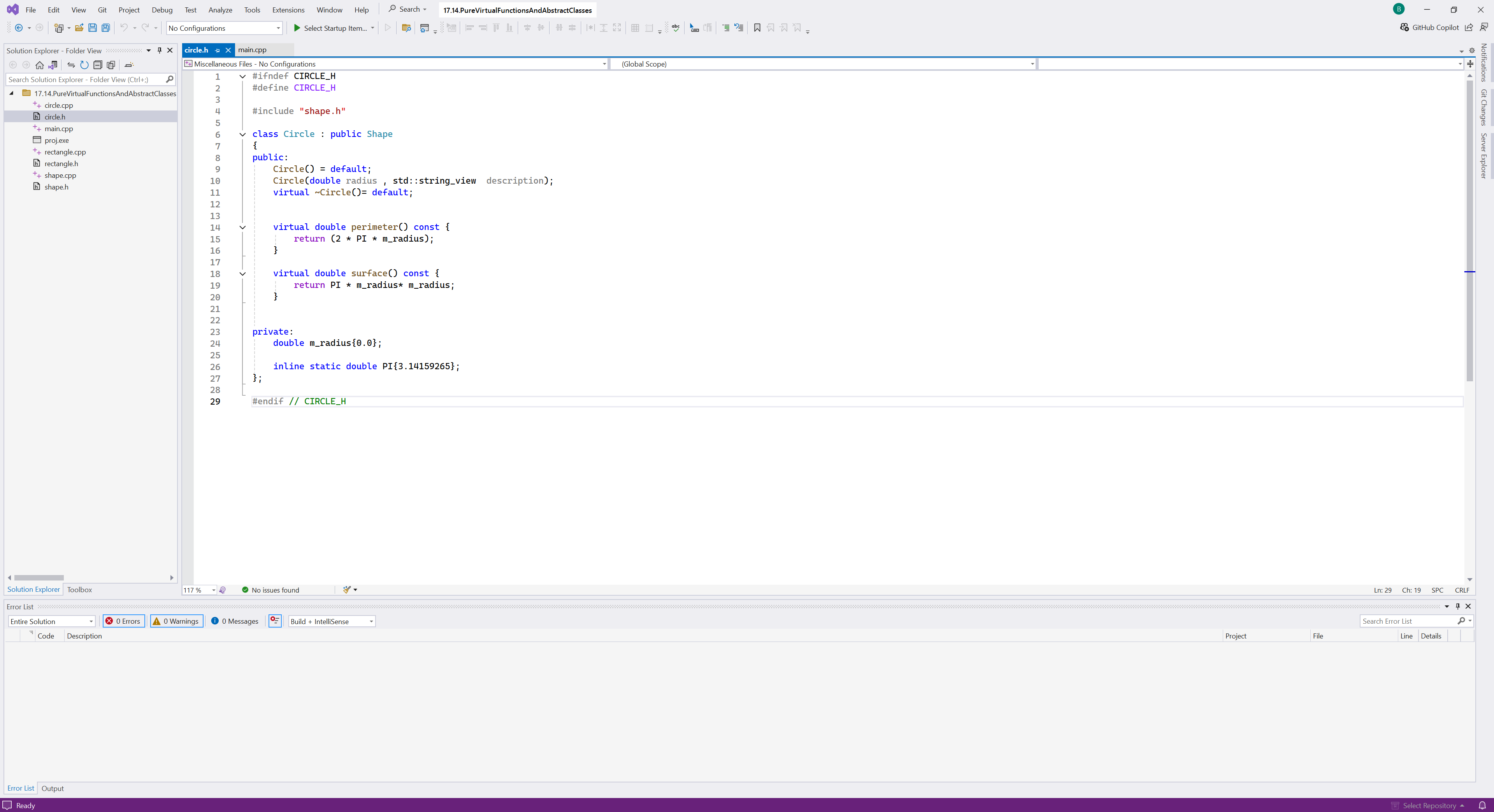Image resolution: width=1494 pixels, height=812 pixels.
Task: Open the Analyze menu
Action: [220, 10]
